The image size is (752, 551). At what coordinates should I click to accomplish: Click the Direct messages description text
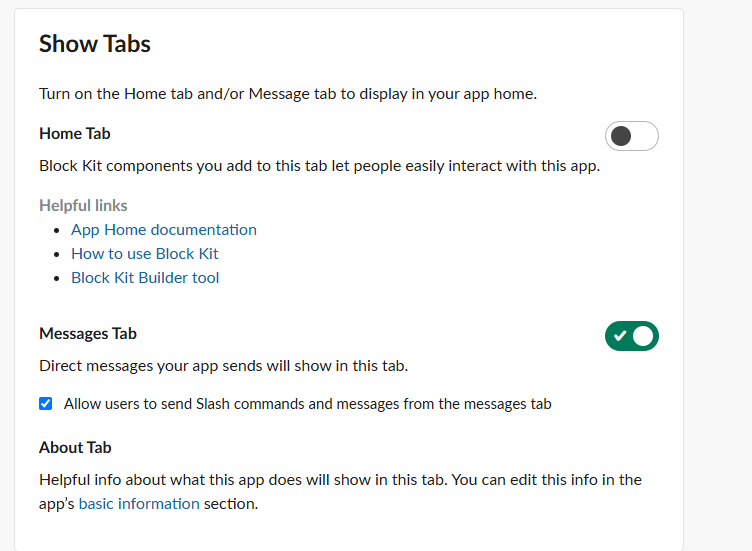223,366
